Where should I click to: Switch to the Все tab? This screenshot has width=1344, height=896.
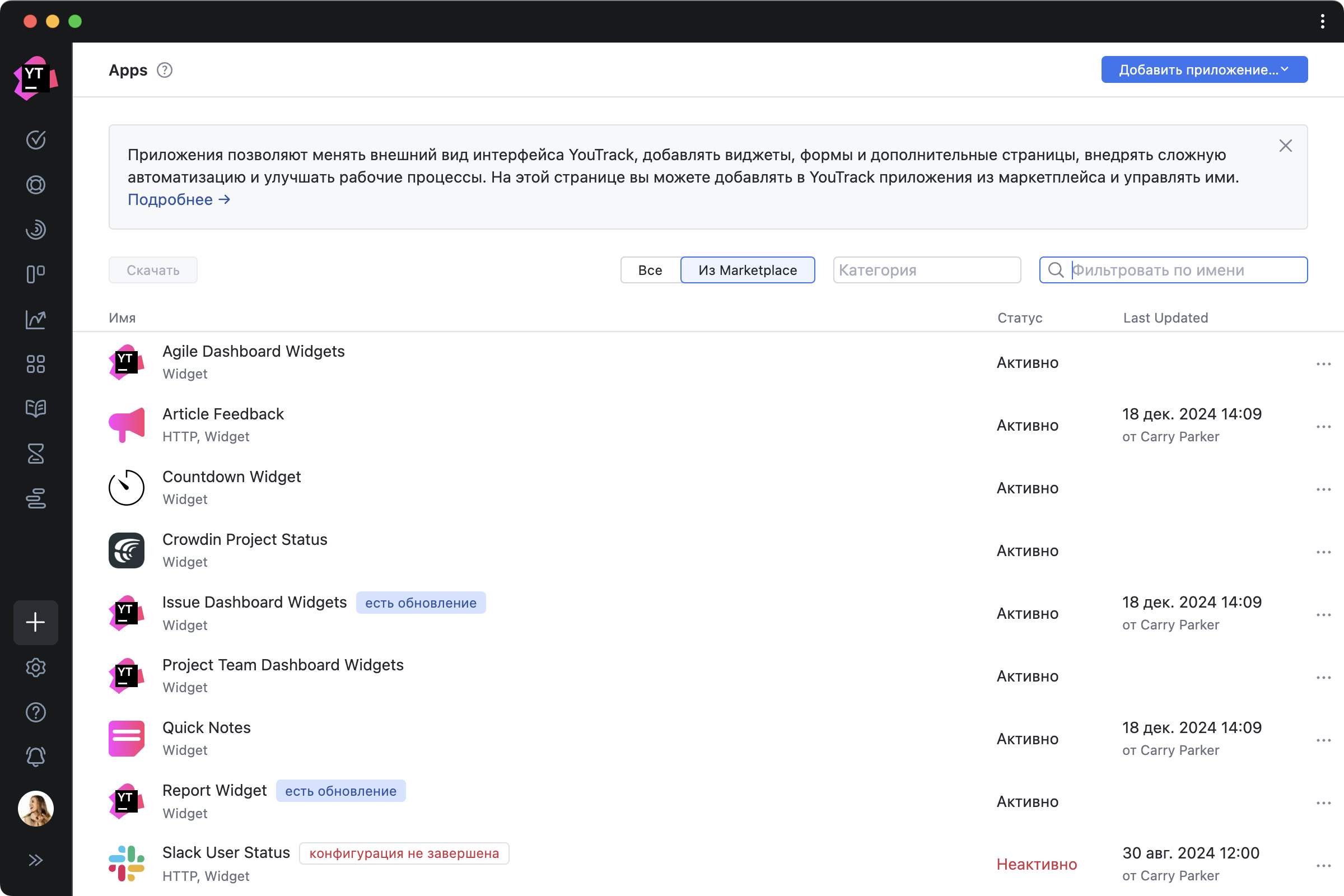click(650, 269)
